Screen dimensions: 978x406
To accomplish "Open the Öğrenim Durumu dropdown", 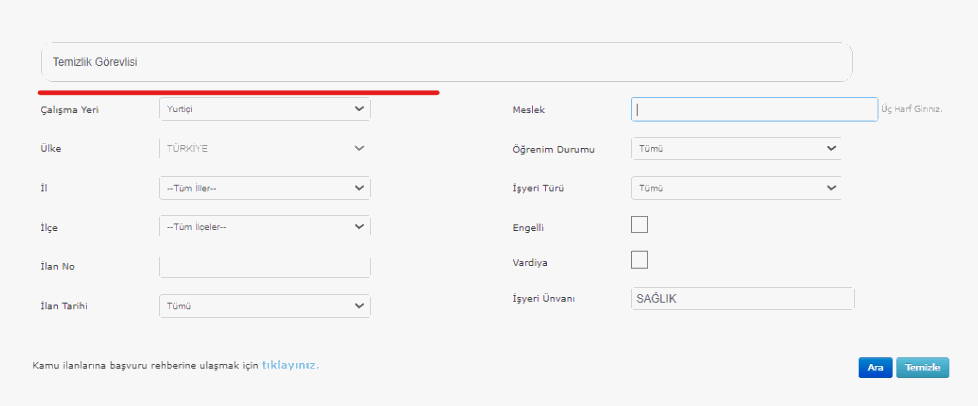I will (736, 149).
